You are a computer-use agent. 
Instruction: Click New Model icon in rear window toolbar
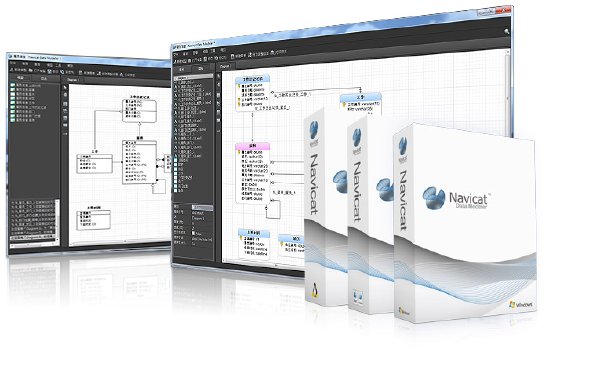[11, 70]
